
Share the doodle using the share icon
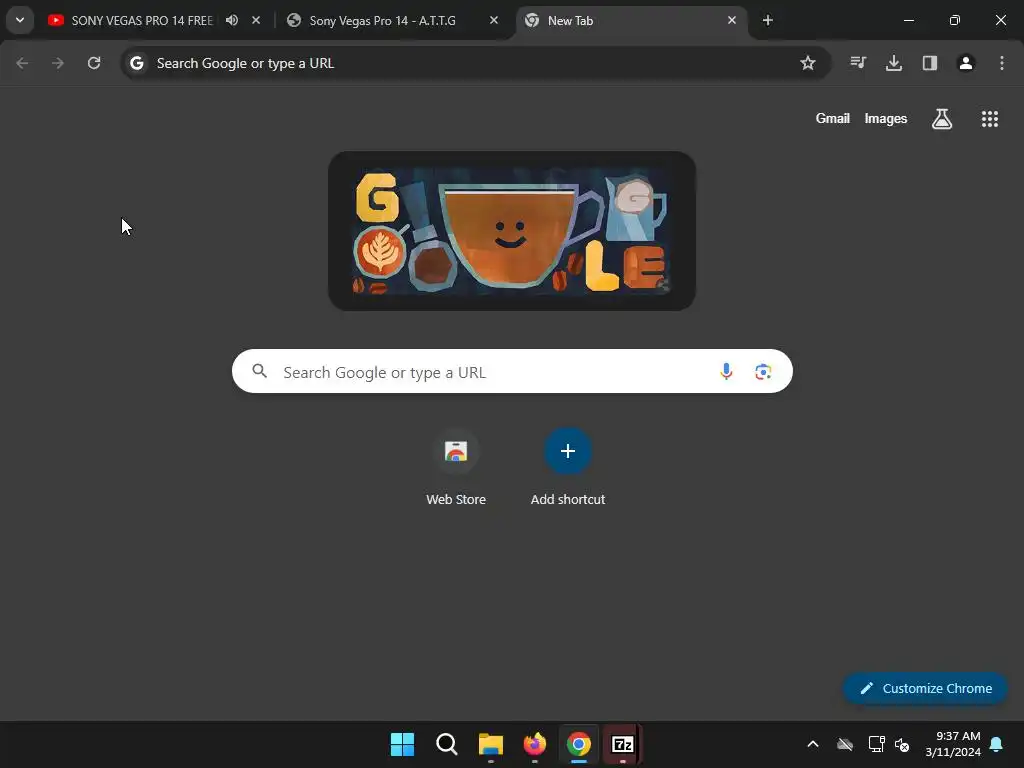pyautogui.click(x=663, y=284)
